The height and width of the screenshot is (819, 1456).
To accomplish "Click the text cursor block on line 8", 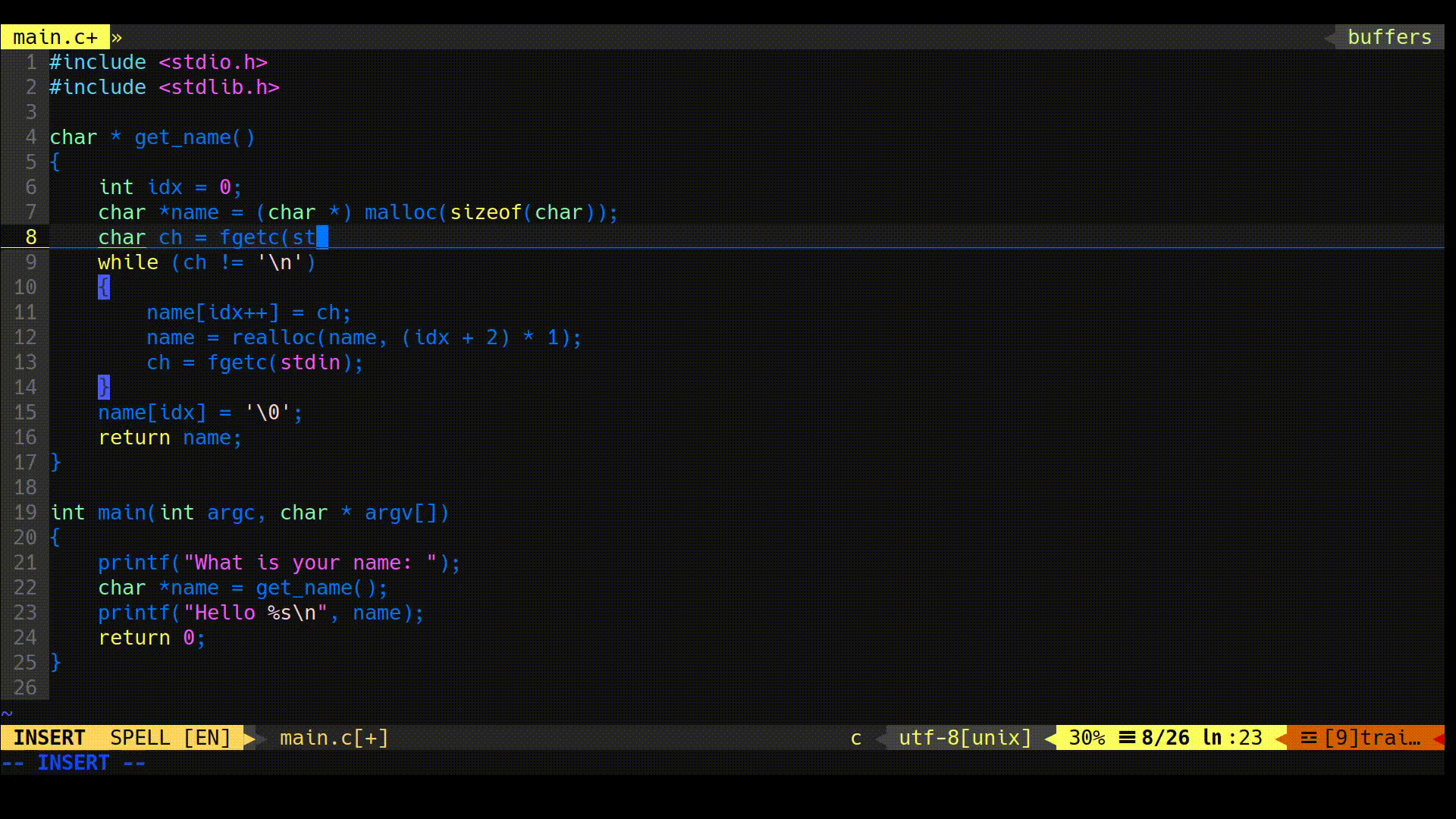I will click(322, 237).
